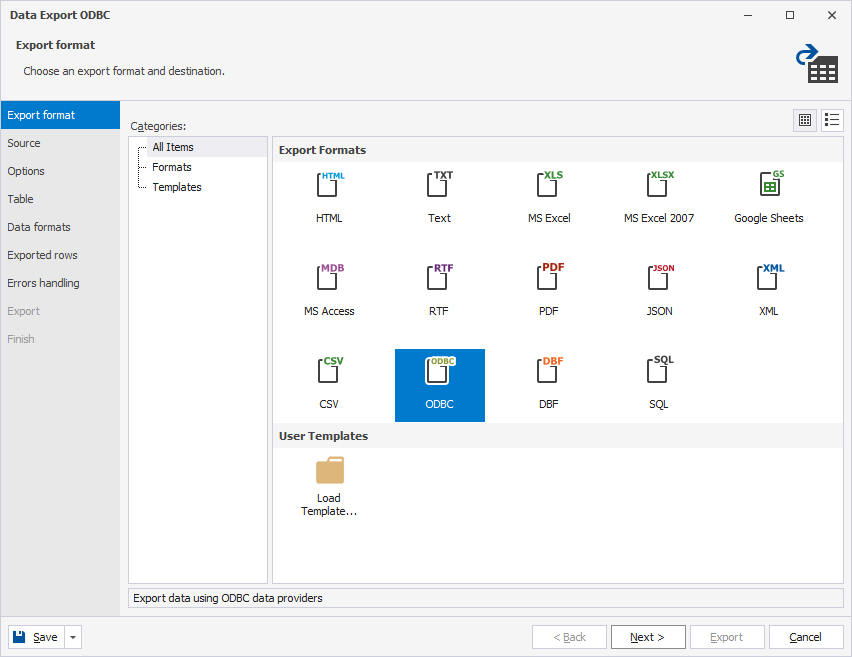Open the Errors handling page
Viewport: 852px width, 657px height.
(43, 283)
